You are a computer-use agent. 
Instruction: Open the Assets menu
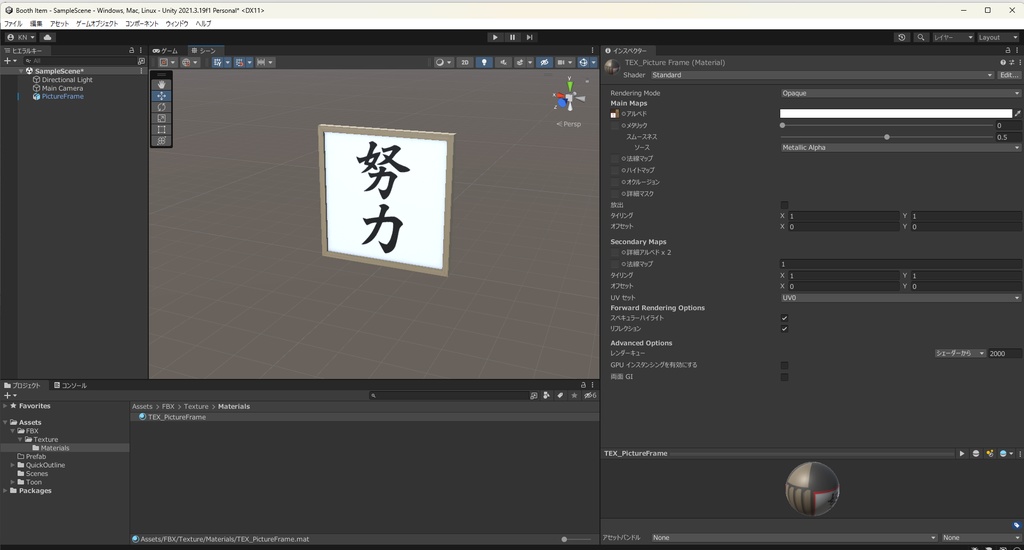59,24
